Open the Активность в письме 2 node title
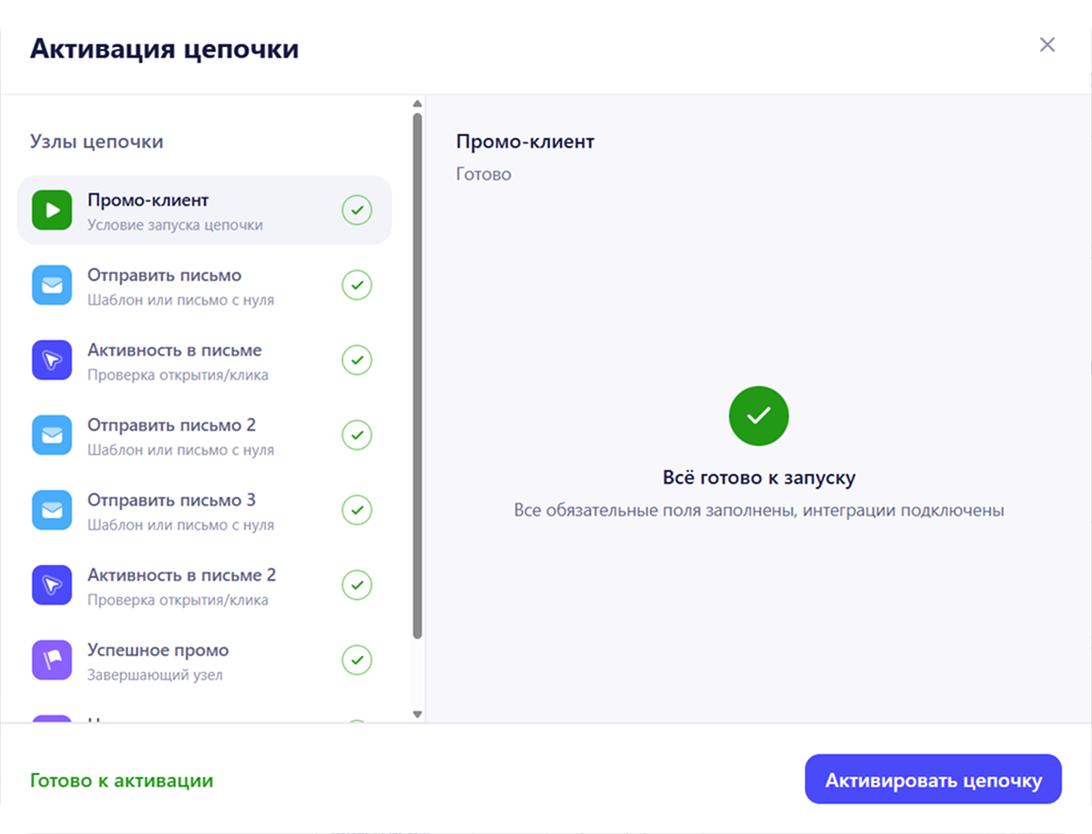The image size is (1092, 834). [x=181, y=575]
